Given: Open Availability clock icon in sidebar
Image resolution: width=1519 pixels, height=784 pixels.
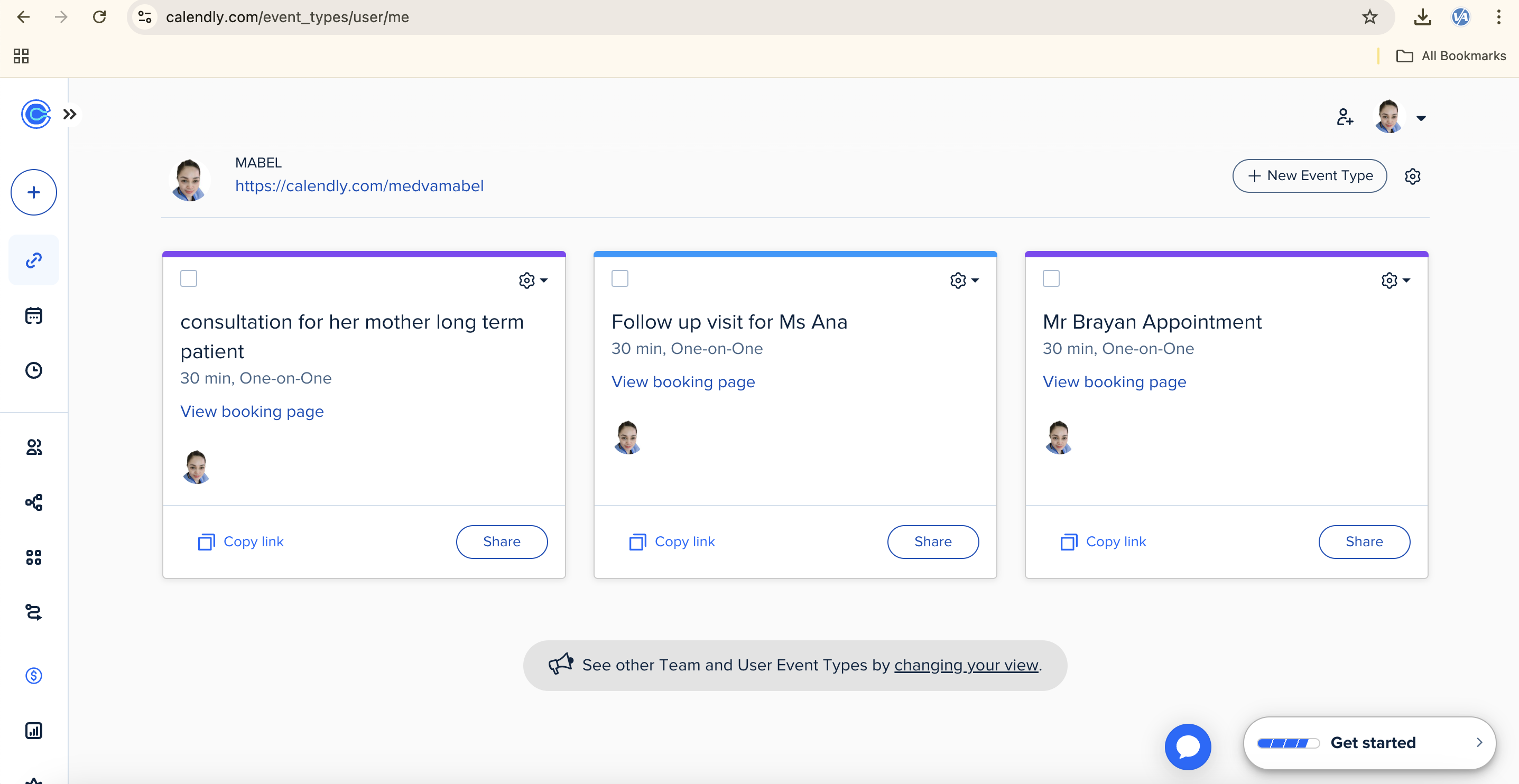Looking at the screenshot, I should (x=34, y=370).
